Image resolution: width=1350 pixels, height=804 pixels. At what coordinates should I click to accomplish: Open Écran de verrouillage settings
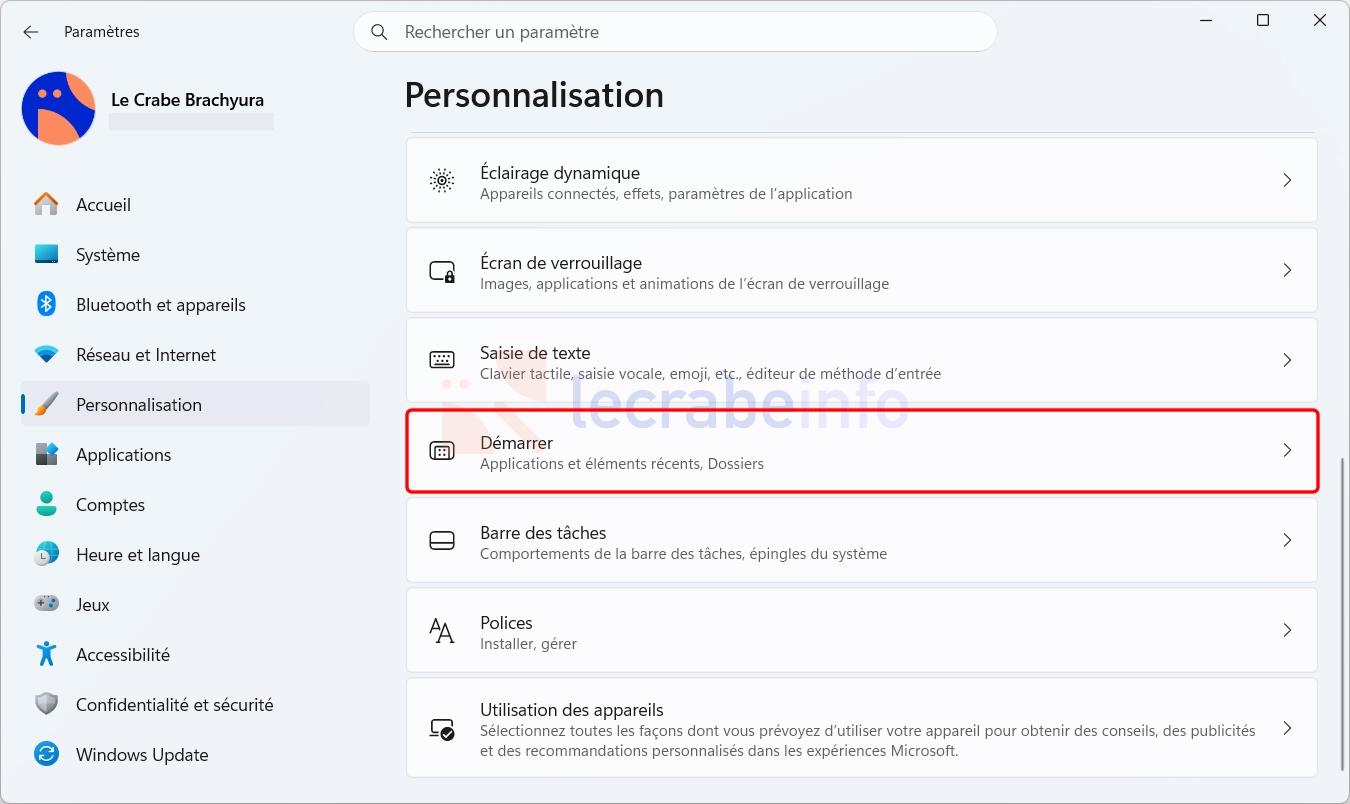pyautogui.click(x=862, y=270)
